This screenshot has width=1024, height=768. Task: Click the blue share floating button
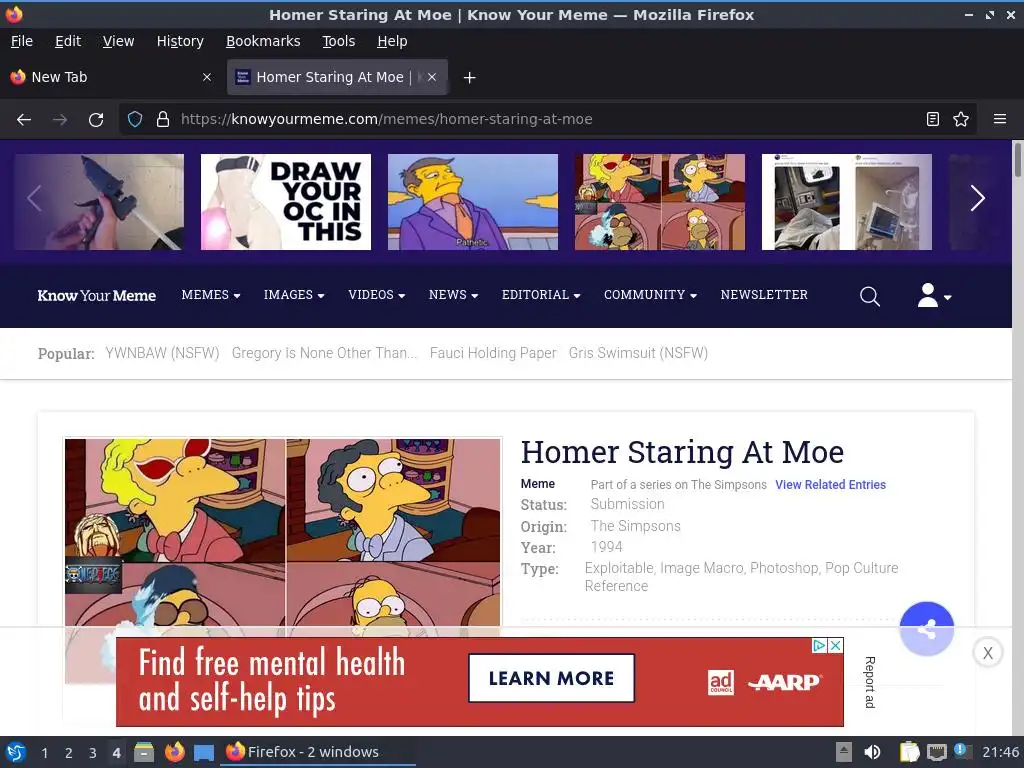point(926,629)
